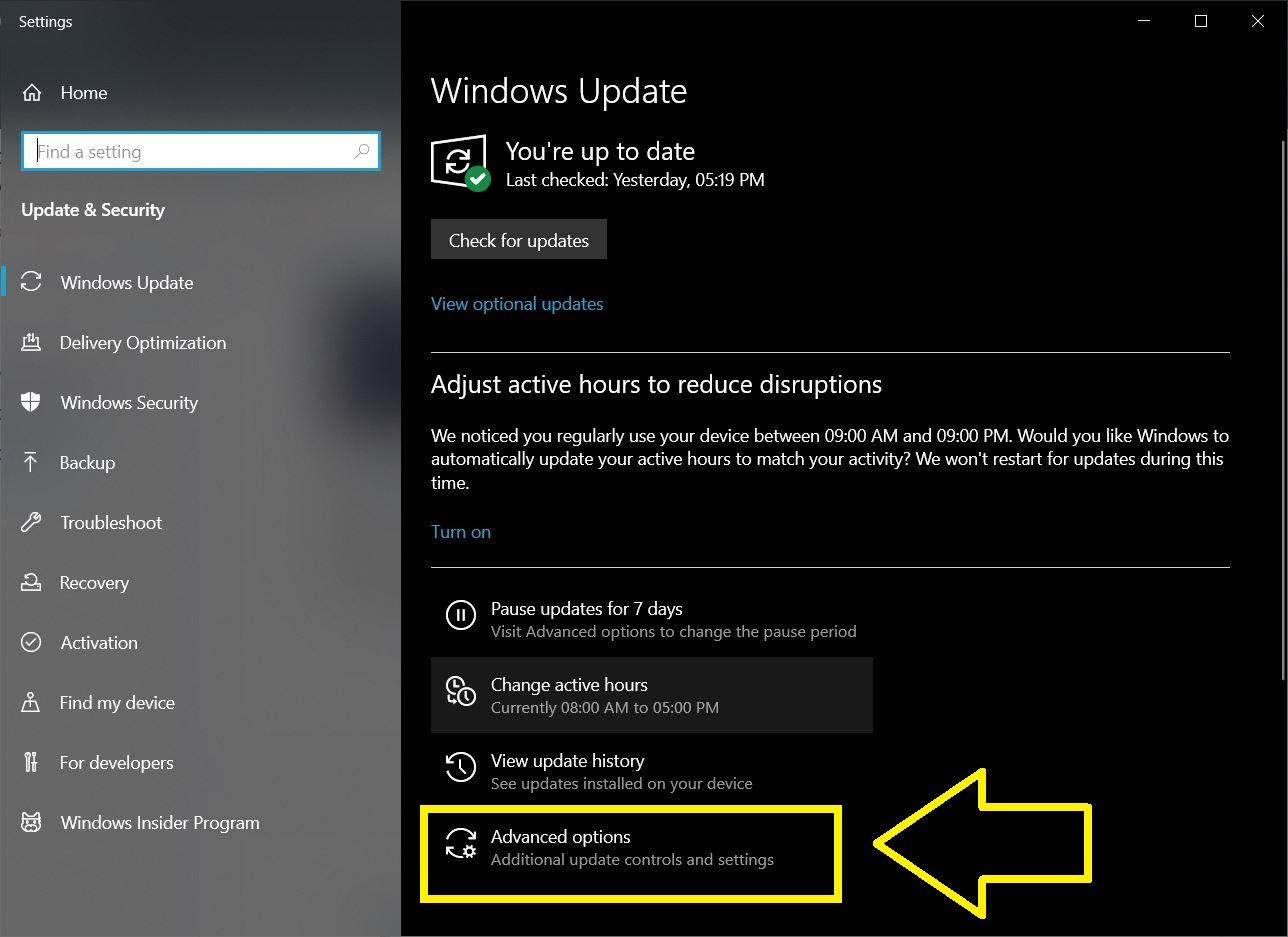This screenshot has height=937, width=1288.
Task: Click the search magnifier icon
Action: pos(362,151)
